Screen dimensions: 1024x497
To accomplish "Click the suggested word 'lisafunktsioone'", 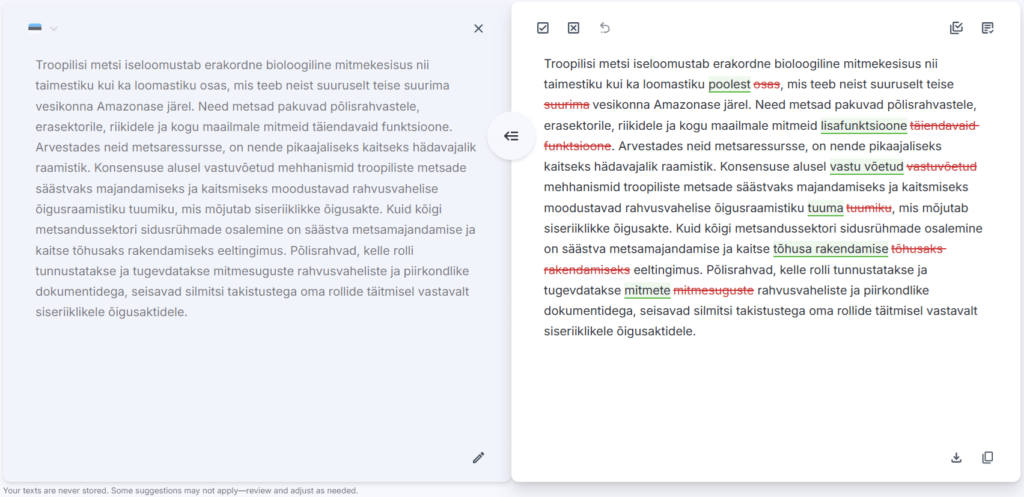I will (863, 125).
